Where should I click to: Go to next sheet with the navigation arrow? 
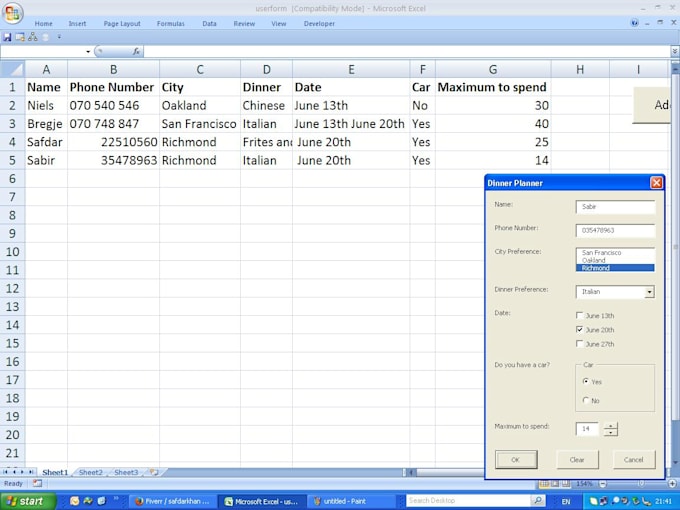(x=22, y=472)
